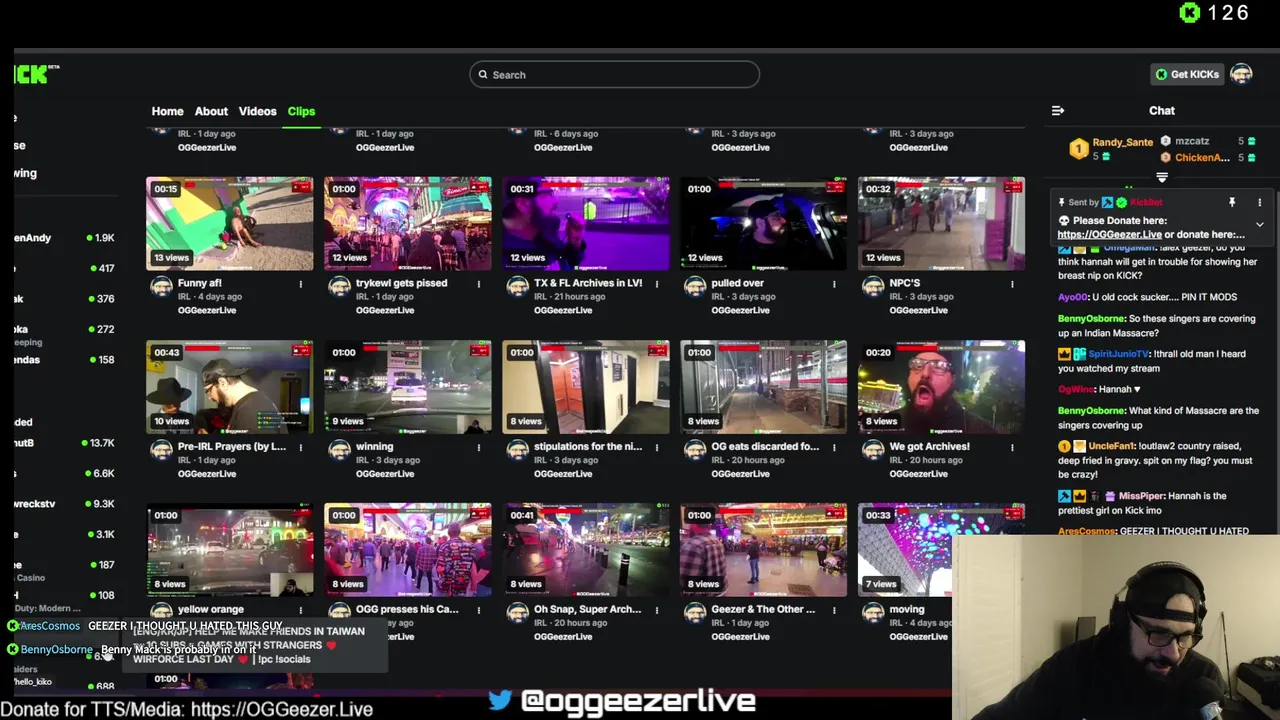Open the About tab
Viewport: 1280px width, 720px height.
click(211, 111)
